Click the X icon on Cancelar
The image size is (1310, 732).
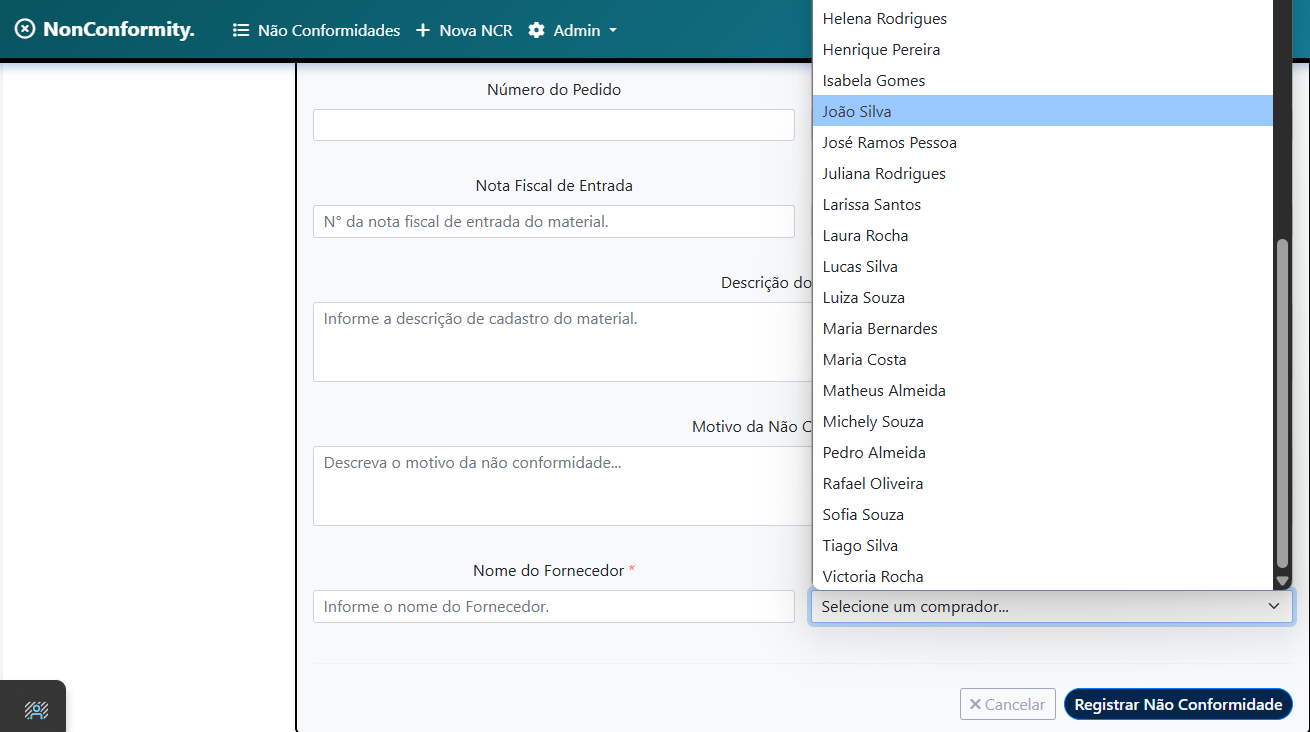point(975,704)
